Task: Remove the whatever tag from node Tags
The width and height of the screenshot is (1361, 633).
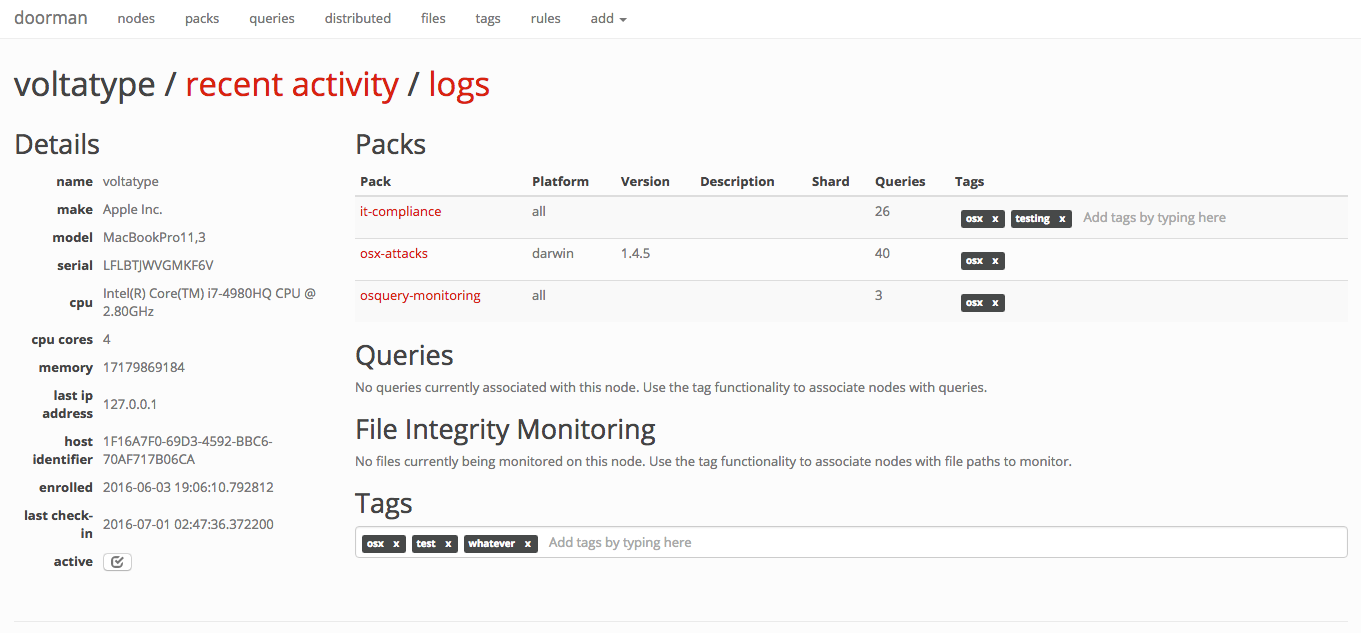Action: [x=527, y=544]
